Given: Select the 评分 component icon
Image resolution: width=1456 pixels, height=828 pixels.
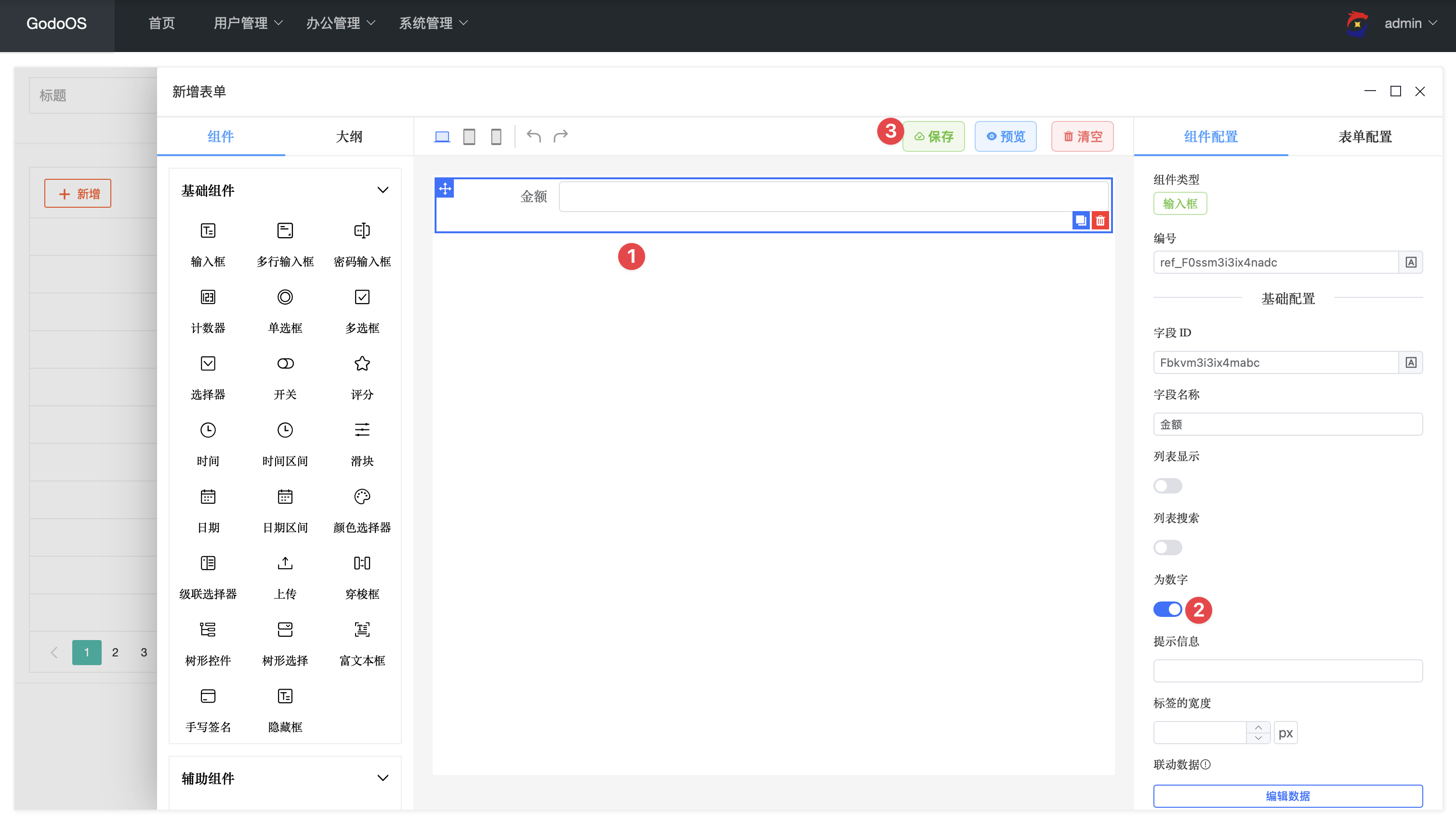Looking at the screenshot, I should [362, 363].
